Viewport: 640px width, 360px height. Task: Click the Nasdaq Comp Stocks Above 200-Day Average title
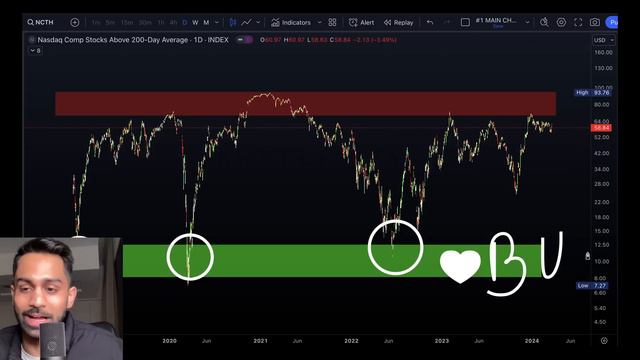(133, 40)
